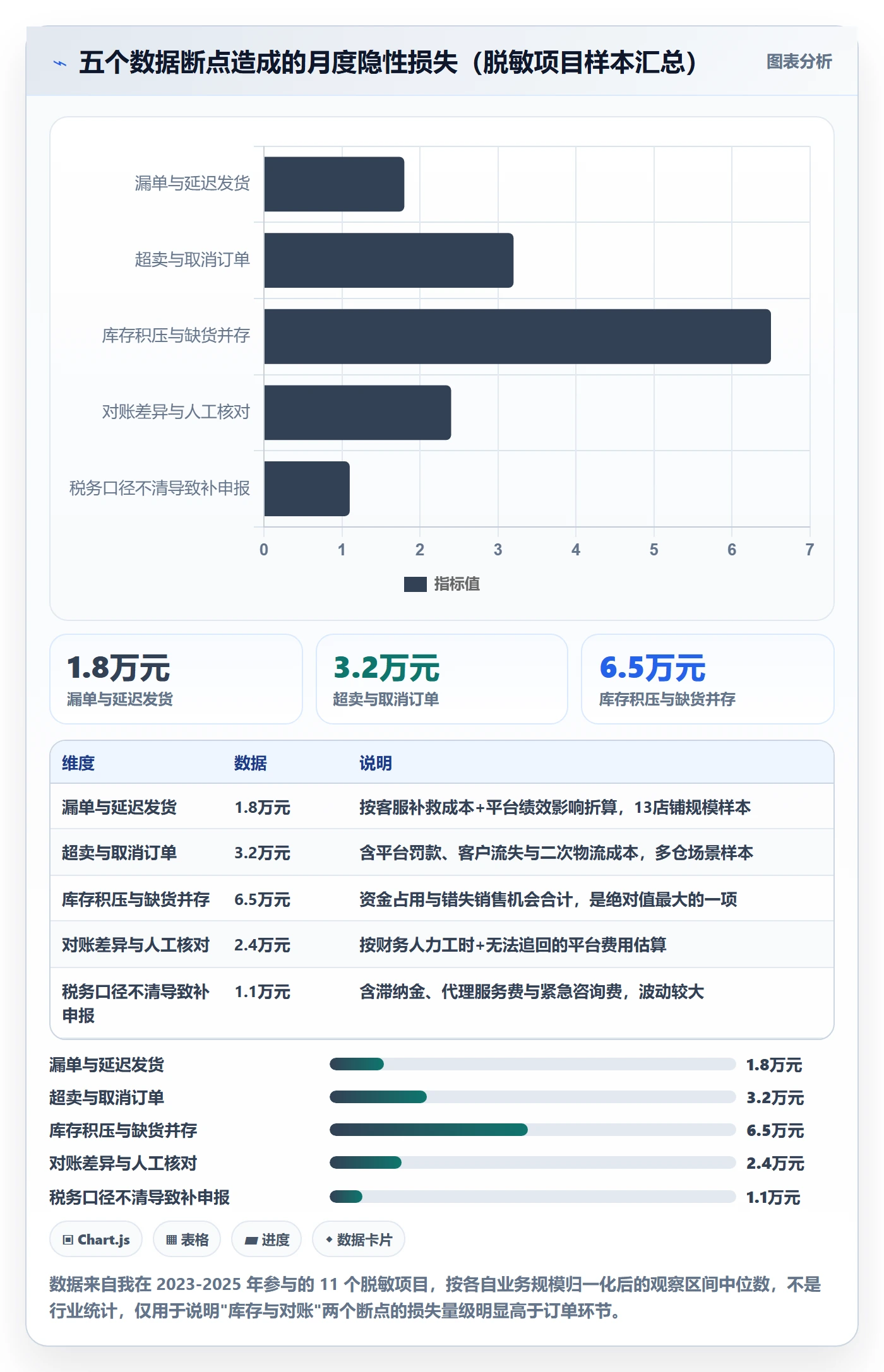884x1372 pixels.
Task: Open the 1.8万元 data card
Action: (176, 679)
